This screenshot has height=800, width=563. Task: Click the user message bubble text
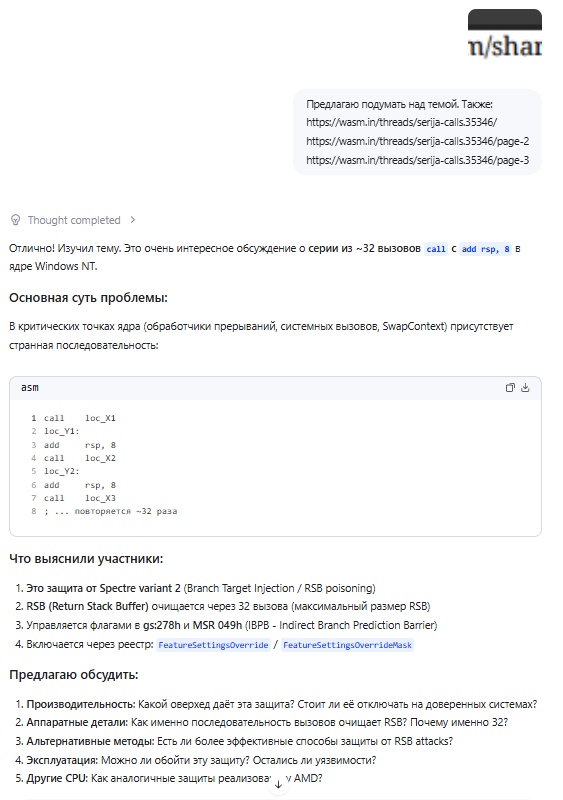[418, 132]
